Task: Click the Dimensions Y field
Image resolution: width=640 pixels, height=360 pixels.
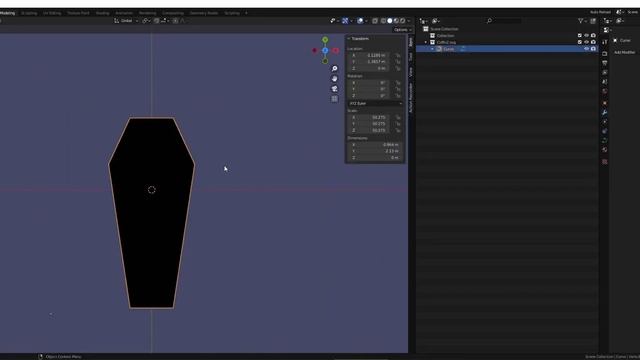Action: click(375, 151)
